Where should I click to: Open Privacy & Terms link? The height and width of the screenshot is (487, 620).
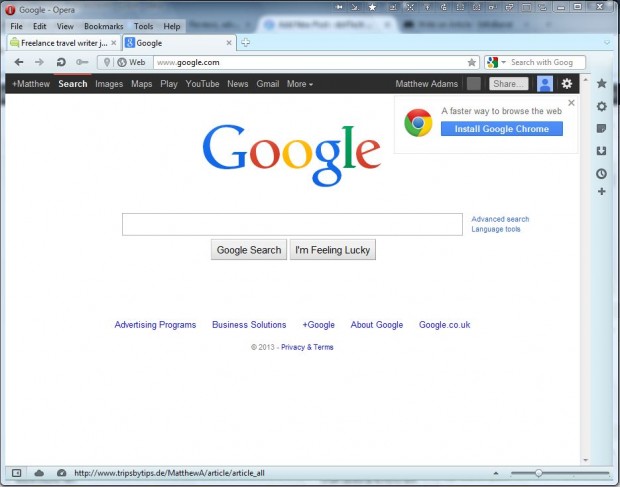coord(307,347)
